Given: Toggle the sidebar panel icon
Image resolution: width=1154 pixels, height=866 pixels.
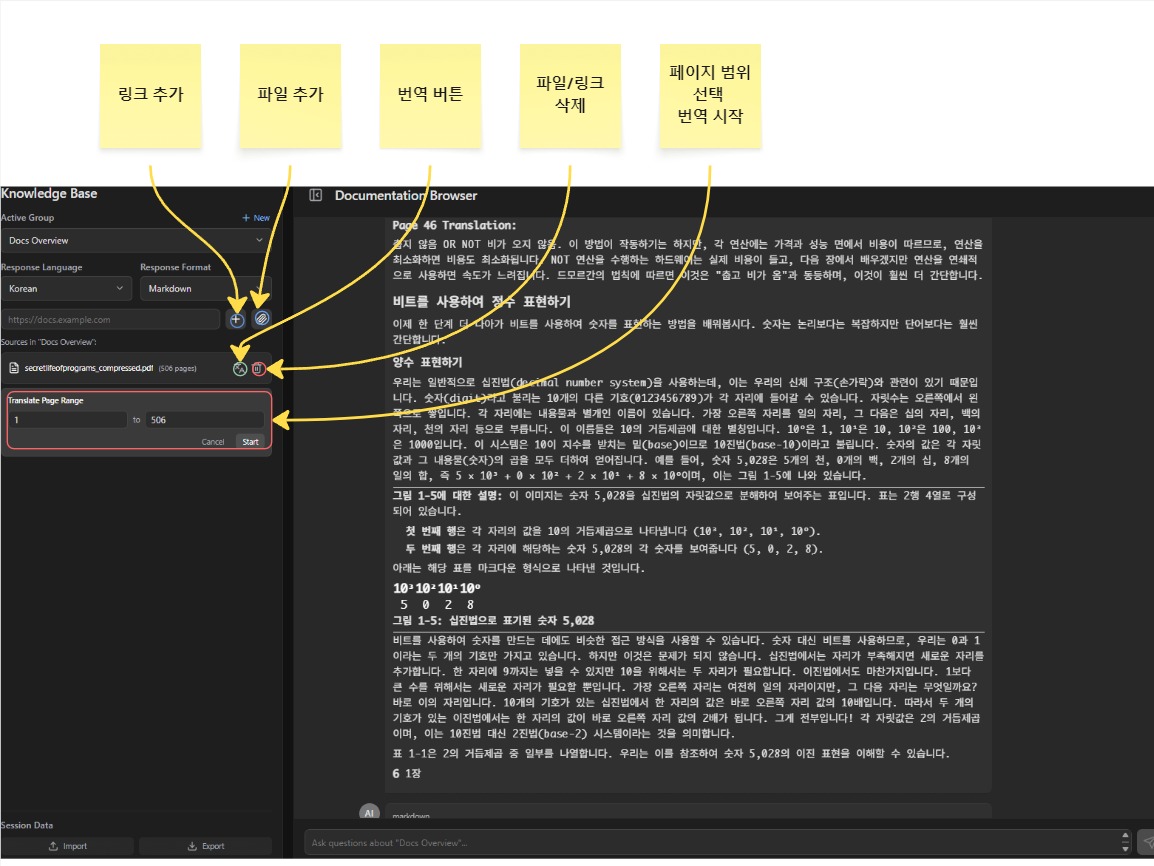Looking at the screenshot, I should coord(316,195).
